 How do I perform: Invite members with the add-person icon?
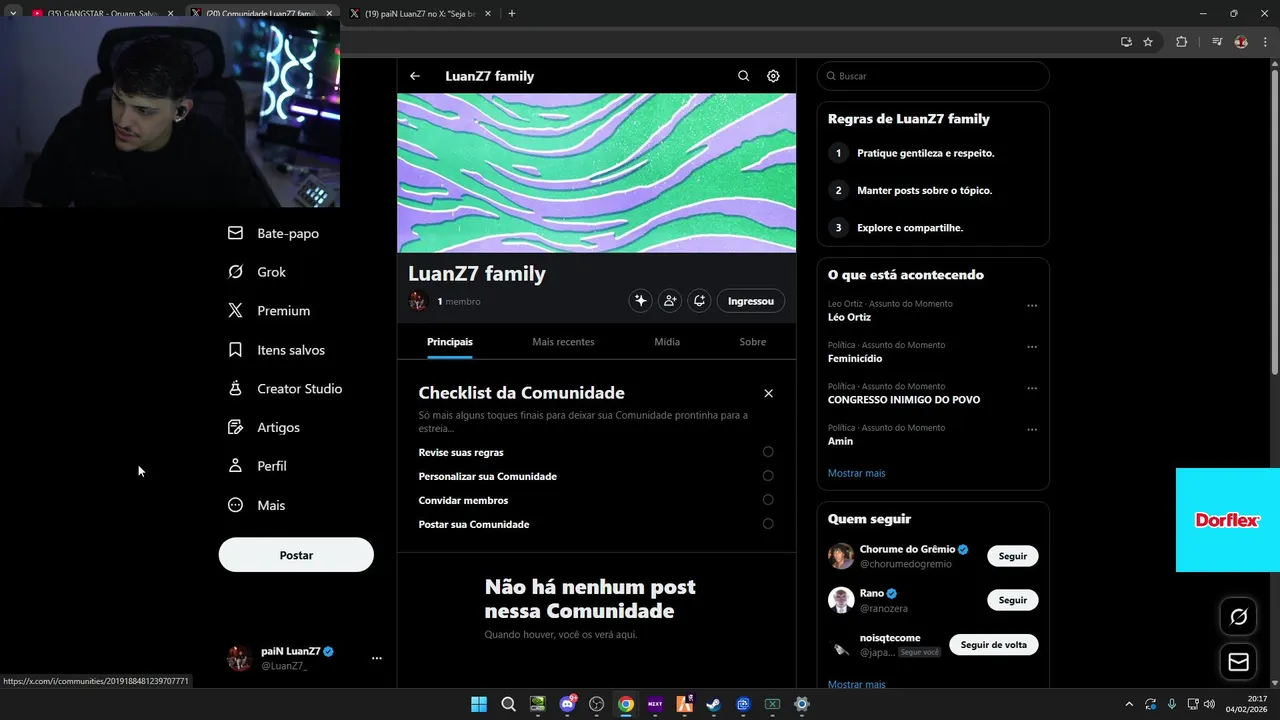(670, 301)
